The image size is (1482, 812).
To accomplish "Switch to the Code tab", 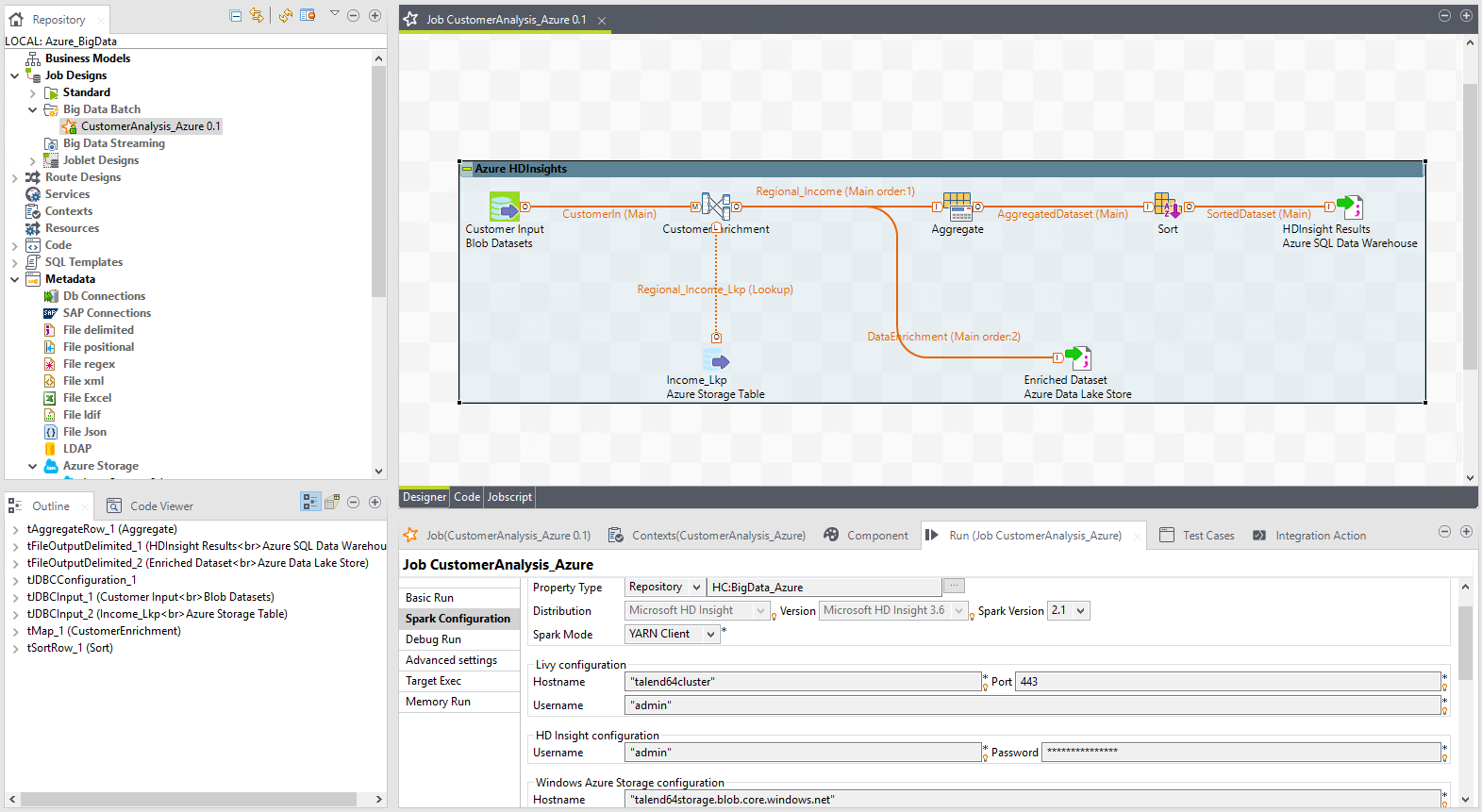I will point(467,497).
